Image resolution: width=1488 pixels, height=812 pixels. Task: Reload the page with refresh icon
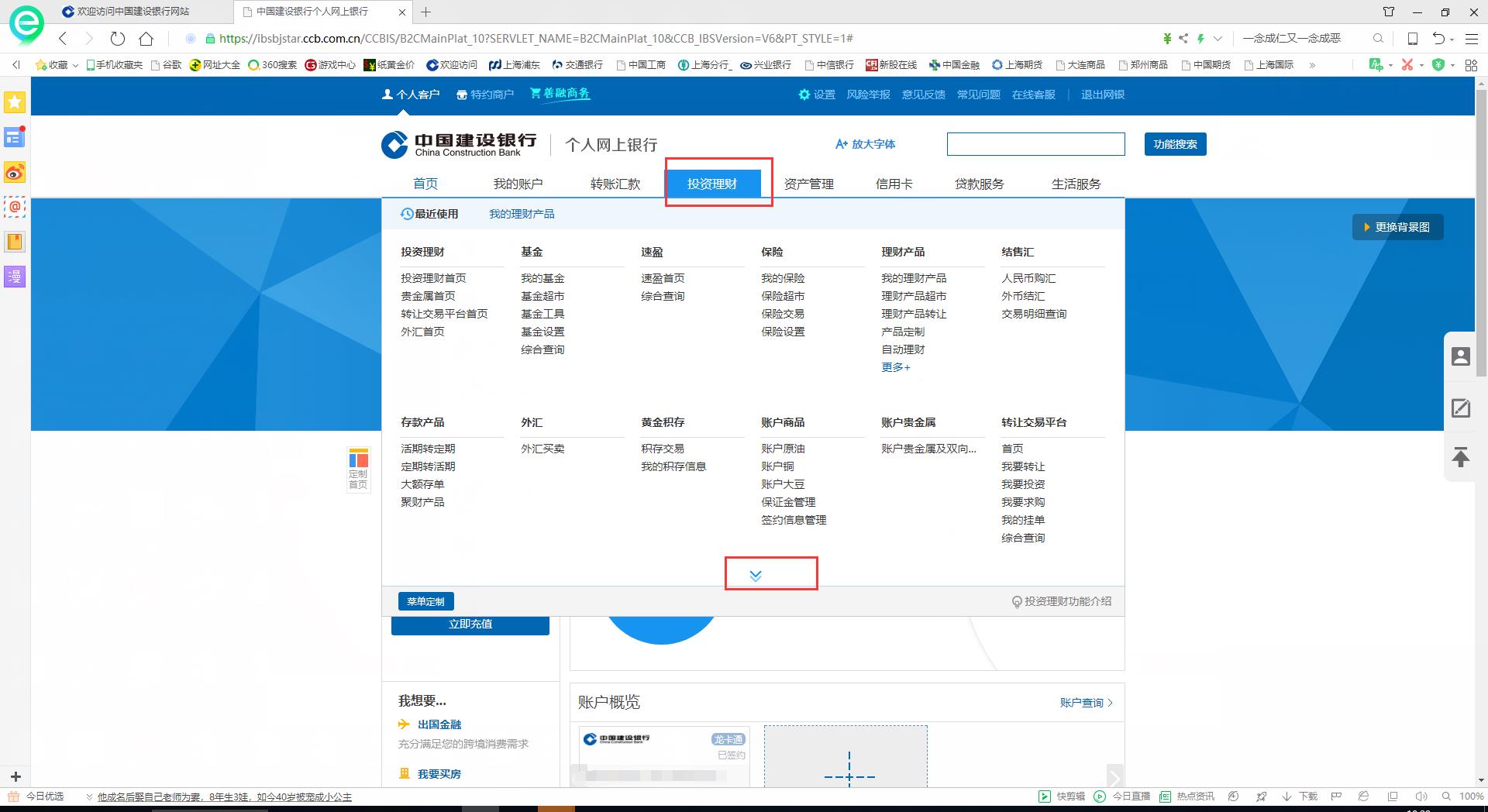tap(118, 38)
